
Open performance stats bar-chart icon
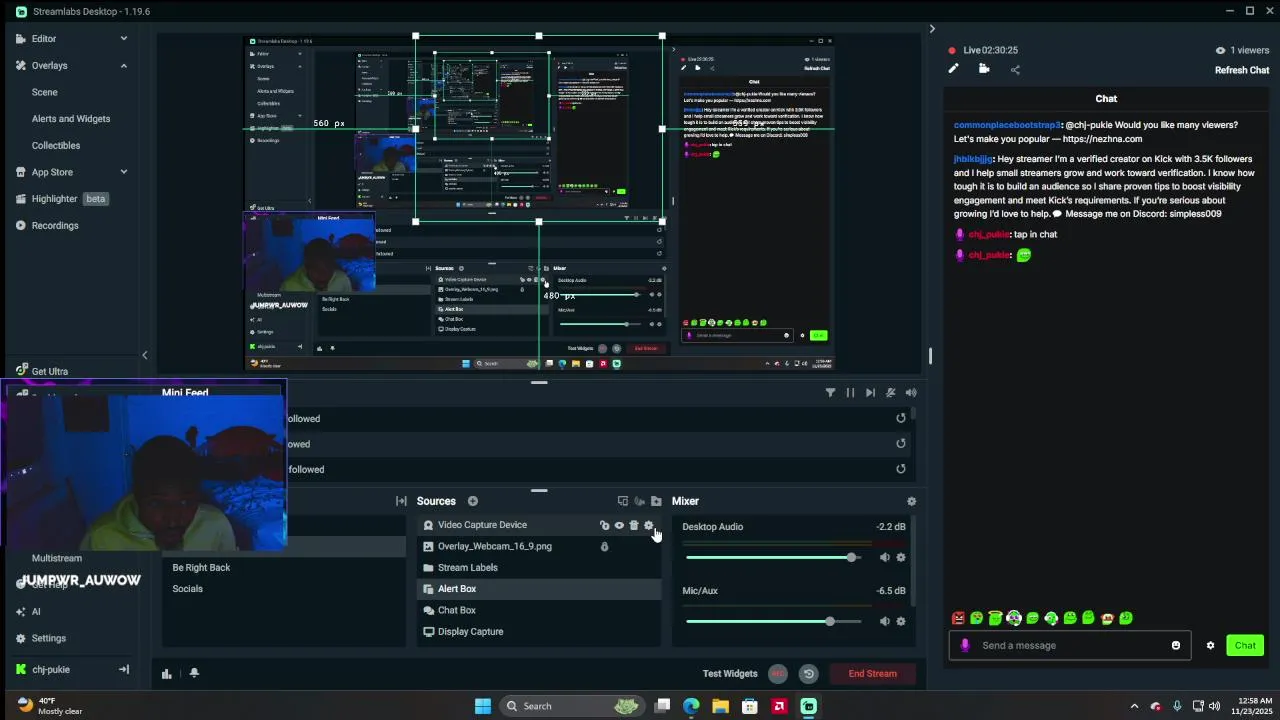coord(167,673)
